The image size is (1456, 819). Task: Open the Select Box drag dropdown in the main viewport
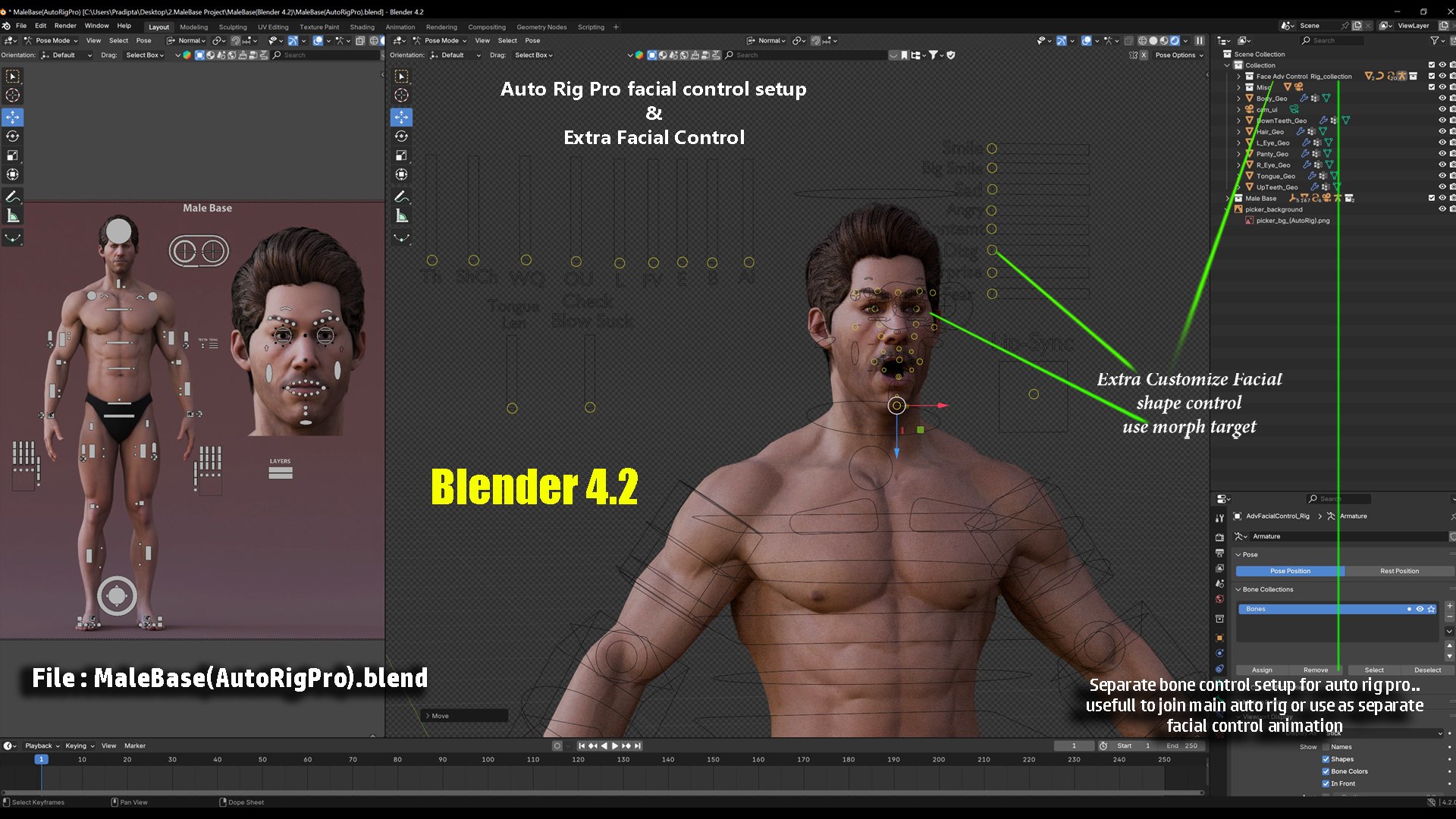click(x=533, y=55)
